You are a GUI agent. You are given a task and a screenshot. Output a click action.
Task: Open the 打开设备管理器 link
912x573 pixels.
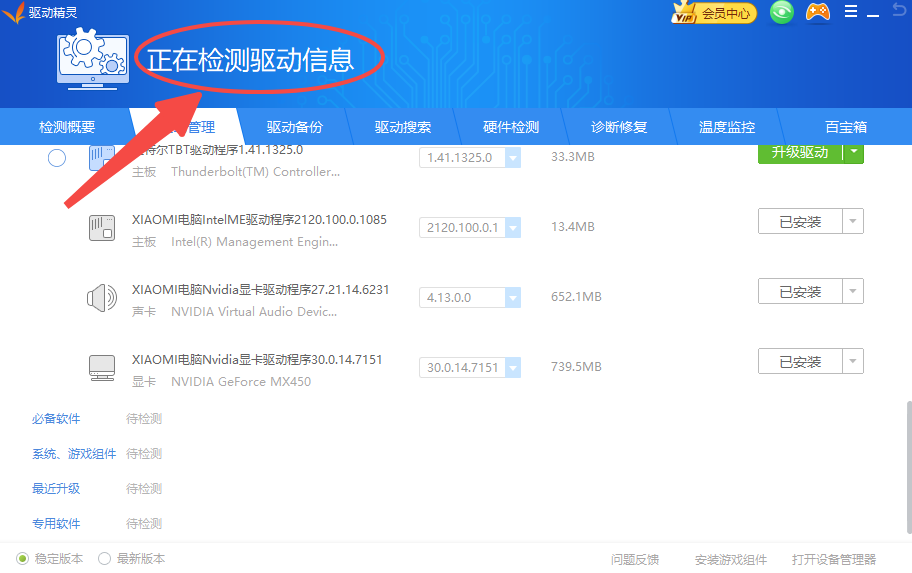[x=833, y=559]
